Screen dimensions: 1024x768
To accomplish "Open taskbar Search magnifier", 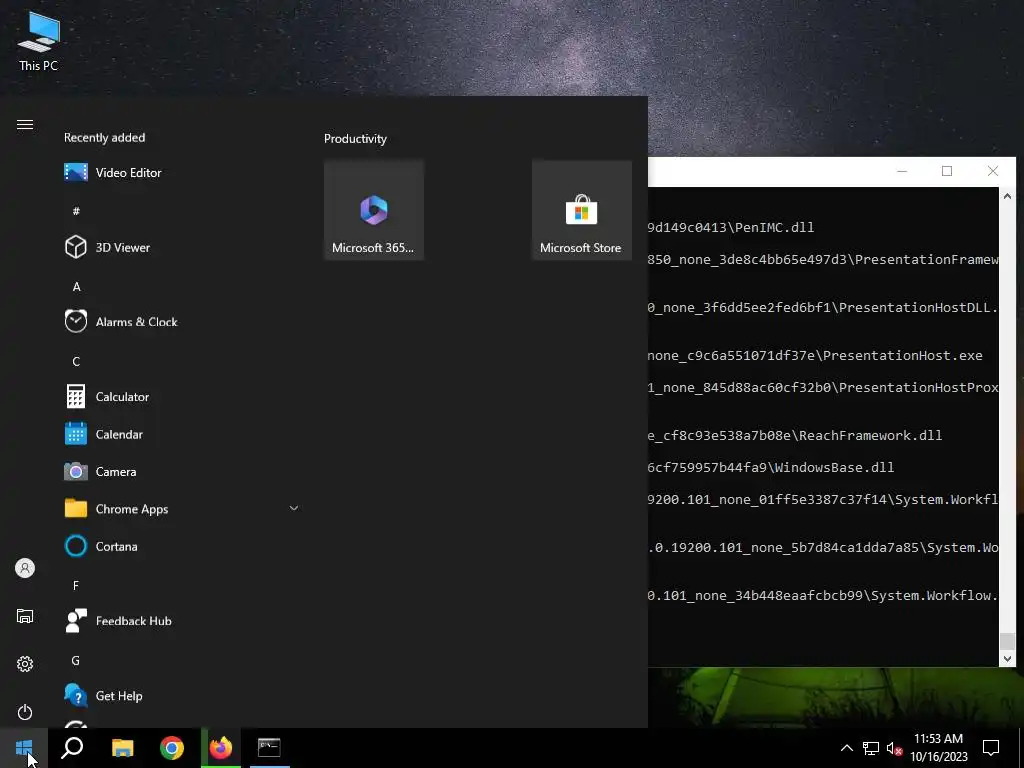I will 72,748.
